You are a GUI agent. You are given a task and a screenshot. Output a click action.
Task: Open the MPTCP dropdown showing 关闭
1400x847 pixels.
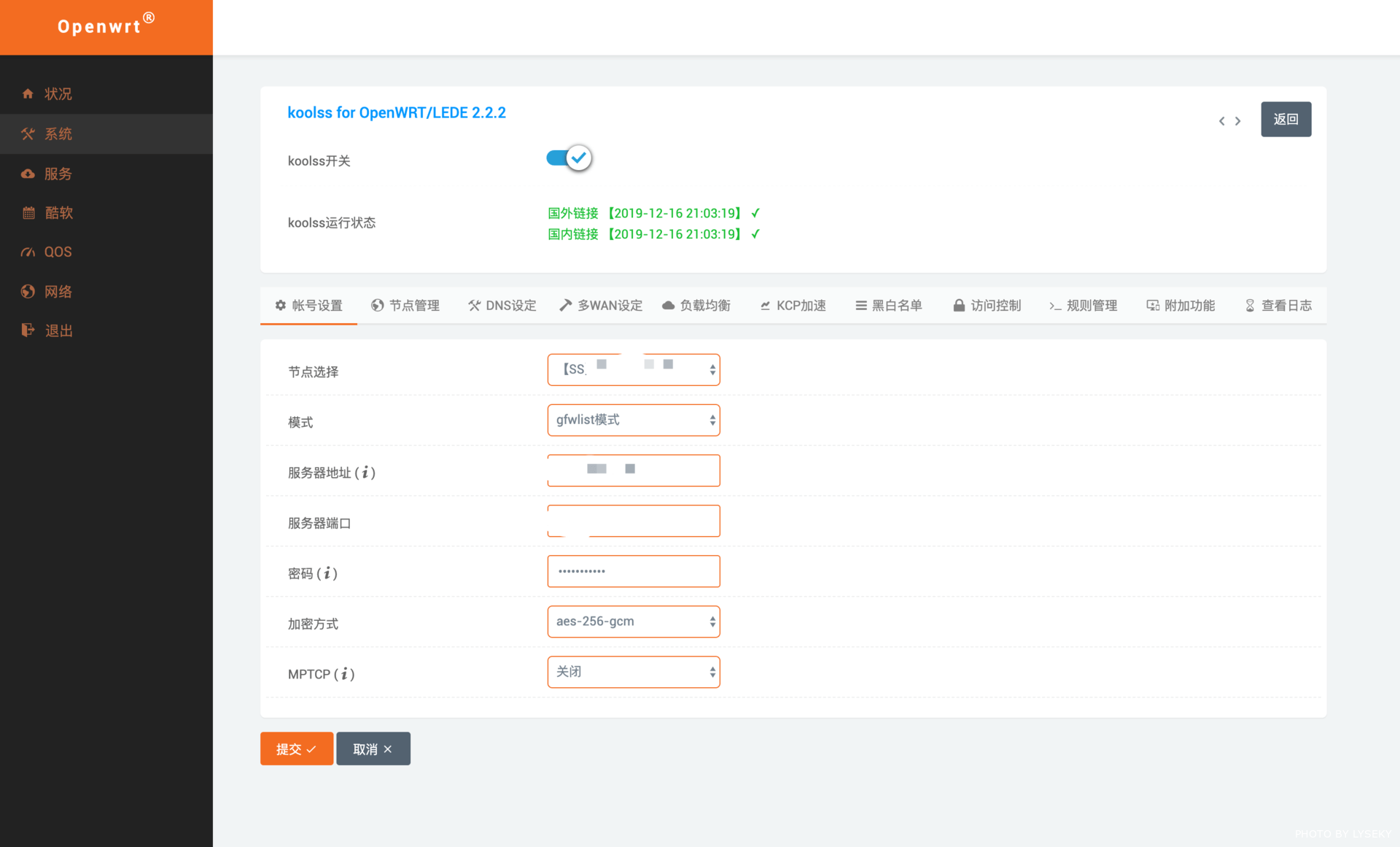pyautogui.click(x=634, y=672)
